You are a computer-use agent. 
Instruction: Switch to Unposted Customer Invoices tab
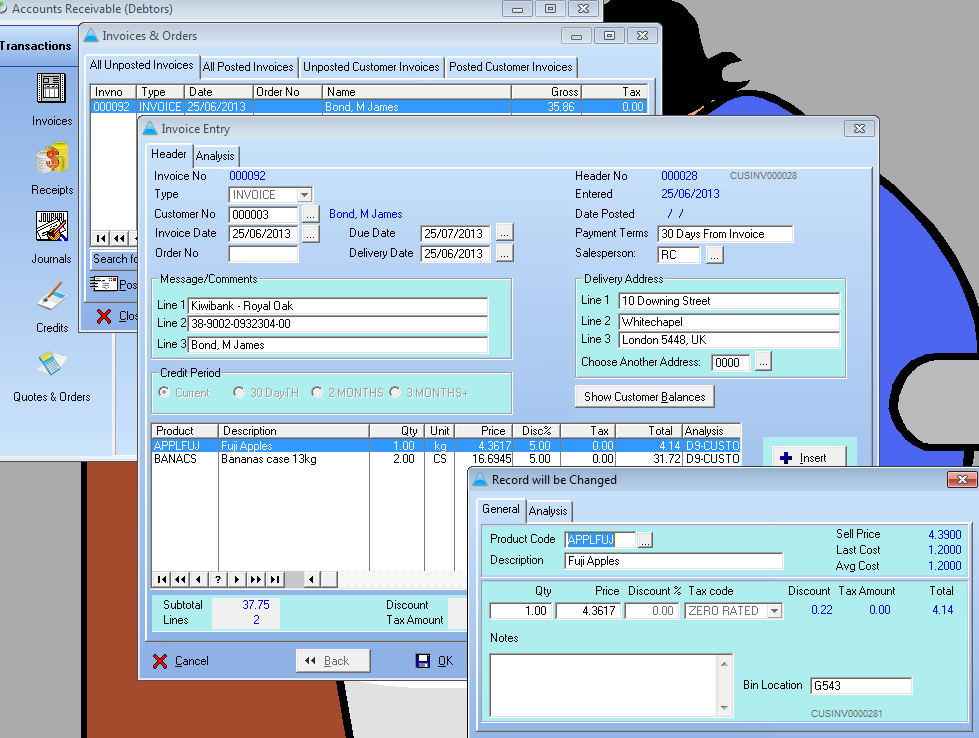(x=371, y=67)
